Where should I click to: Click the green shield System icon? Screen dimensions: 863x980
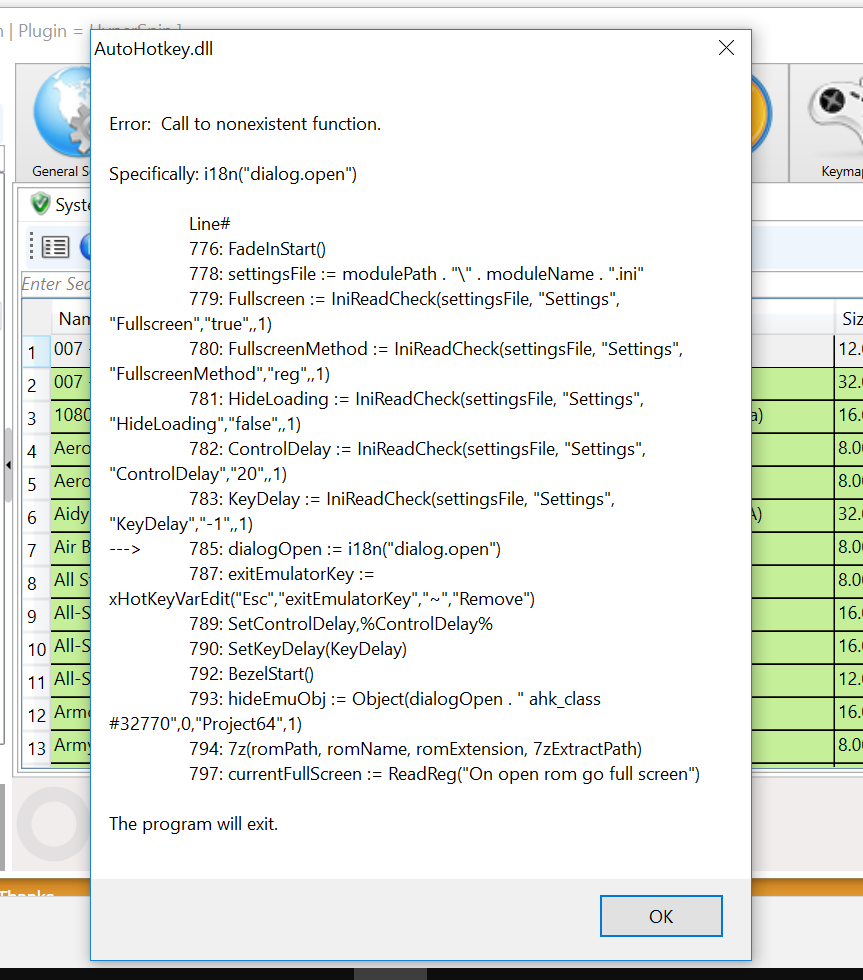(41, 204)
